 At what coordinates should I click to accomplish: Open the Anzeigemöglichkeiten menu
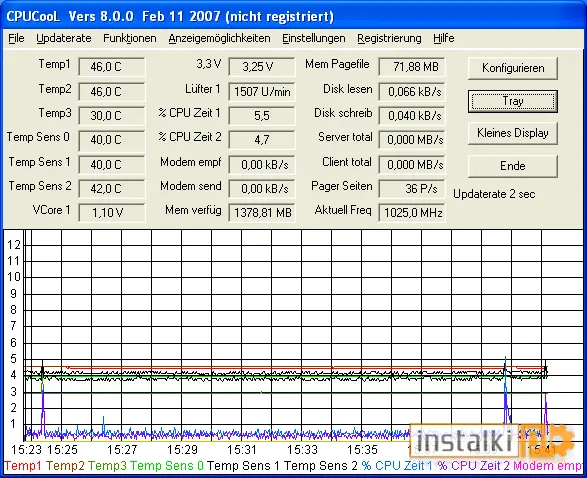click(219, 38)
